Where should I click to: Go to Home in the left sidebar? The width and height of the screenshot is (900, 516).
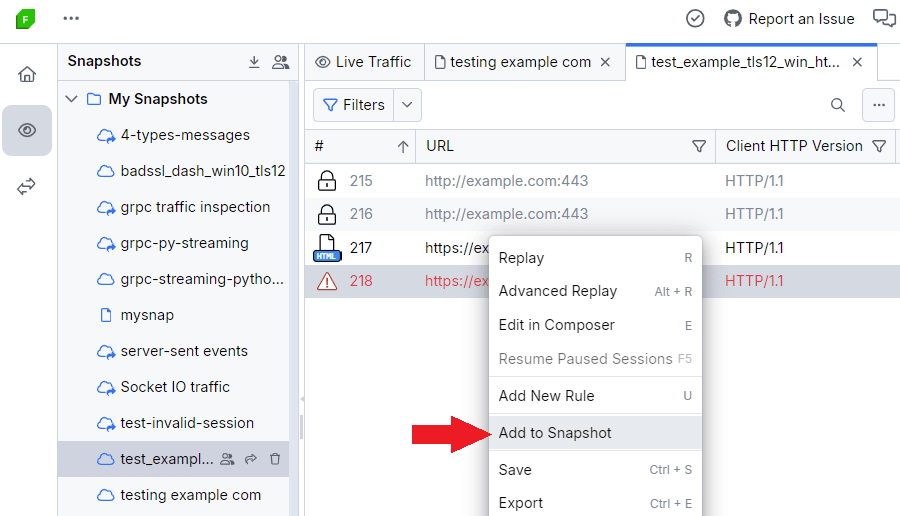coord(27,74)
